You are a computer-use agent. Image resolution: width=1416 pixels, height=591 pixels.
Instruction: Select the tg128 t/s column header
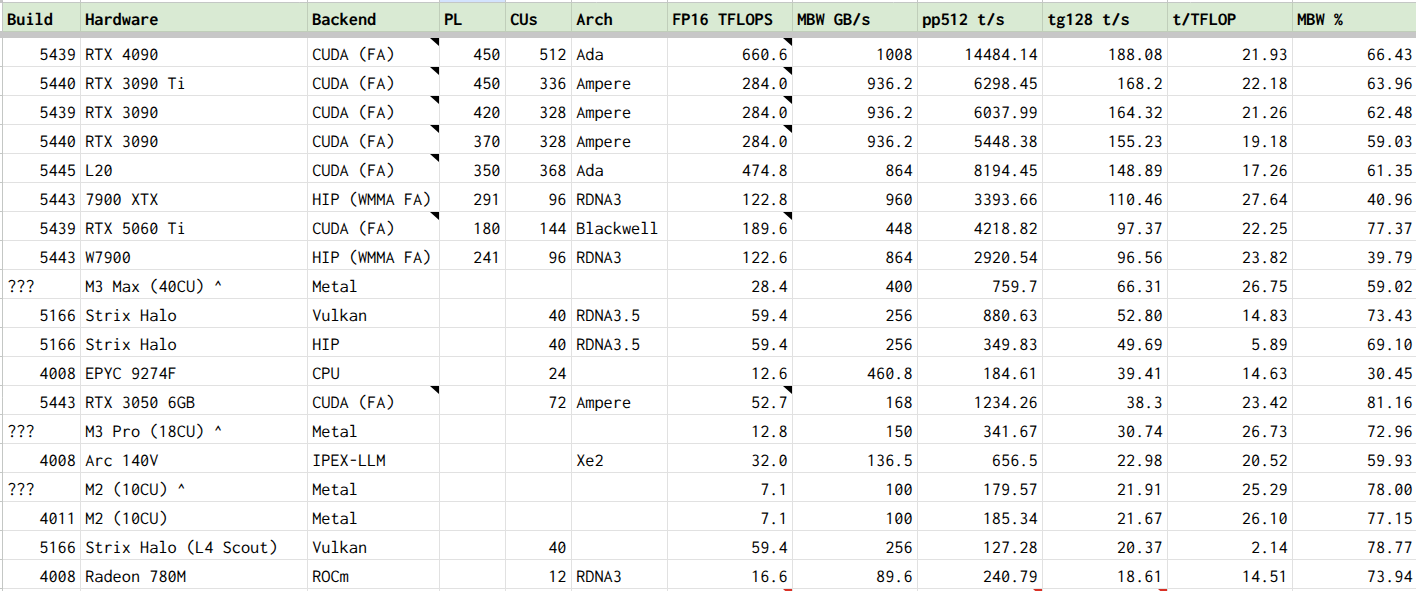click(x=1105, y=19)
